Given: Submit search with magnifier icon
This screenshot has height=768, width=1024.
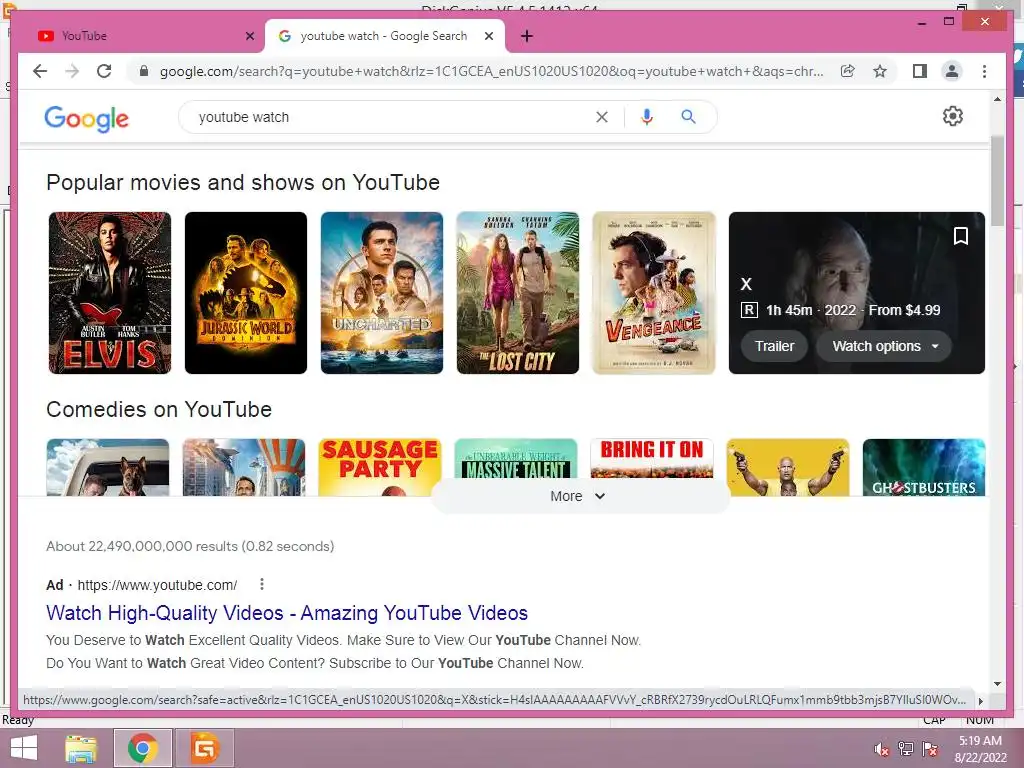Looking at the screenshot, I should pos(688,117).
